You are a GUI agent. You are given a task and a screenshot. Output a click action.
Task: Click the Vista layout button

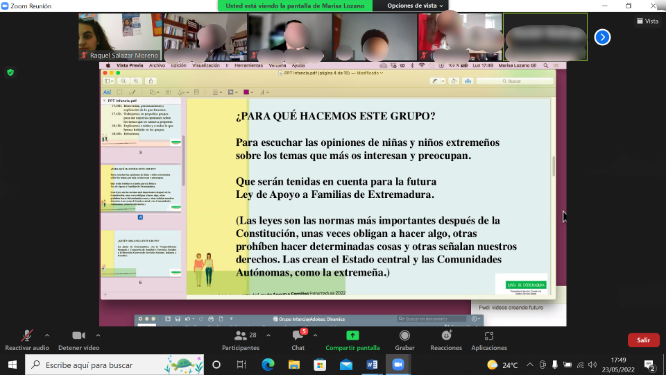(x=647, y=21)
